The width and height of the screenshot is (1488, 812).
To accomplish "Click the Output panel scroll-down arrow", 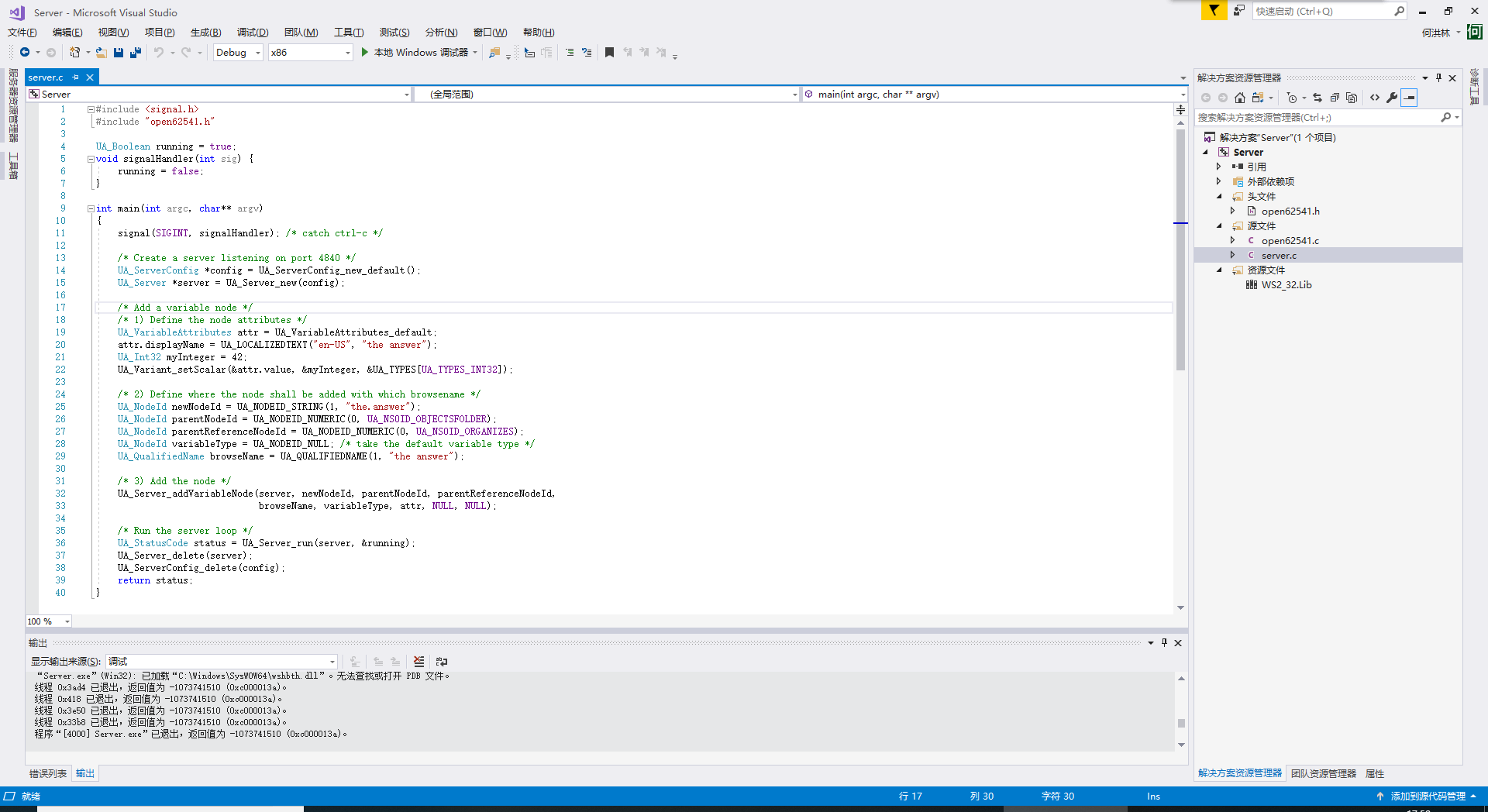I will tap(1181, 745).
